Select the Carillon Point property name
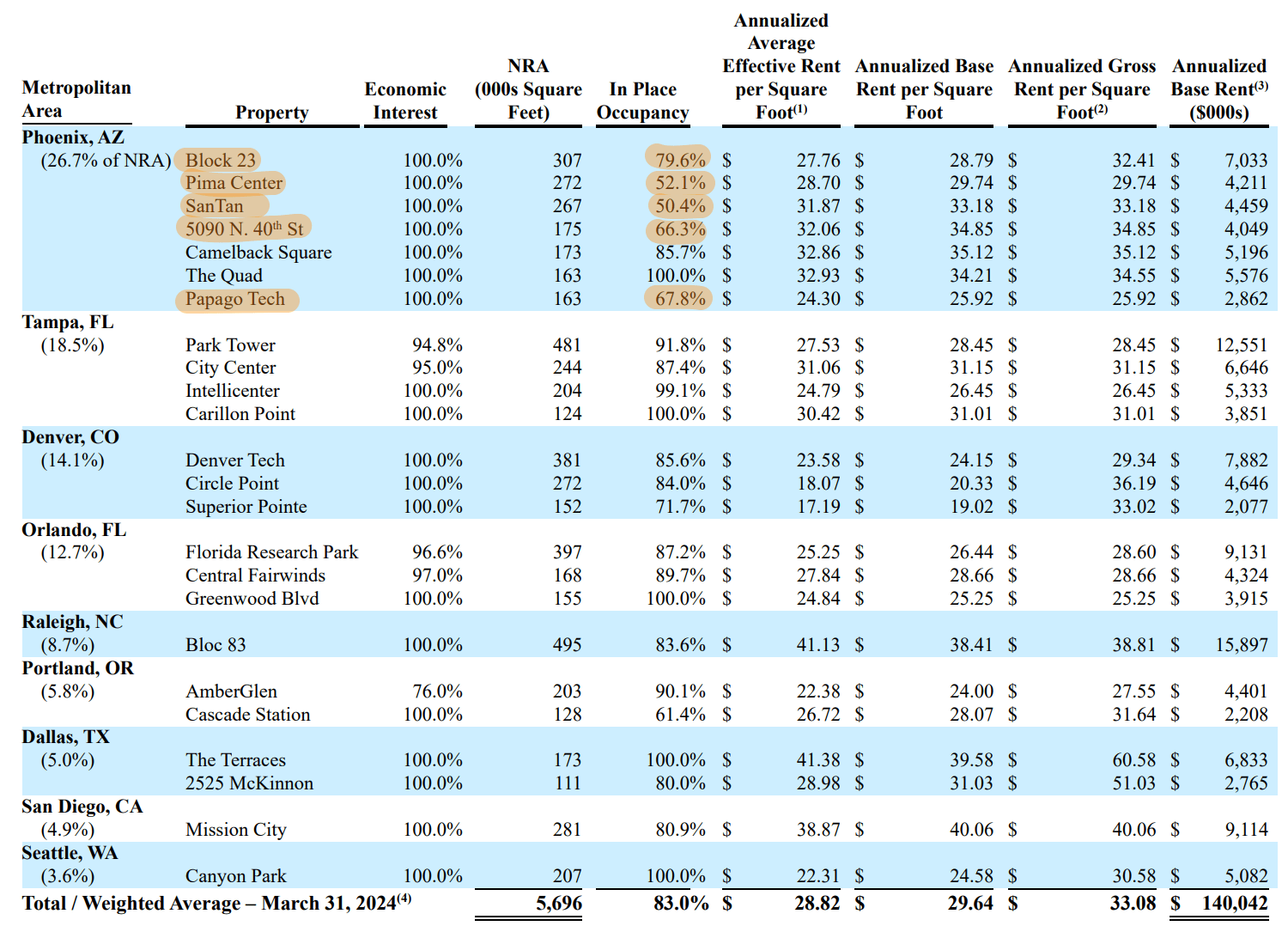 [x=240, y=414]
